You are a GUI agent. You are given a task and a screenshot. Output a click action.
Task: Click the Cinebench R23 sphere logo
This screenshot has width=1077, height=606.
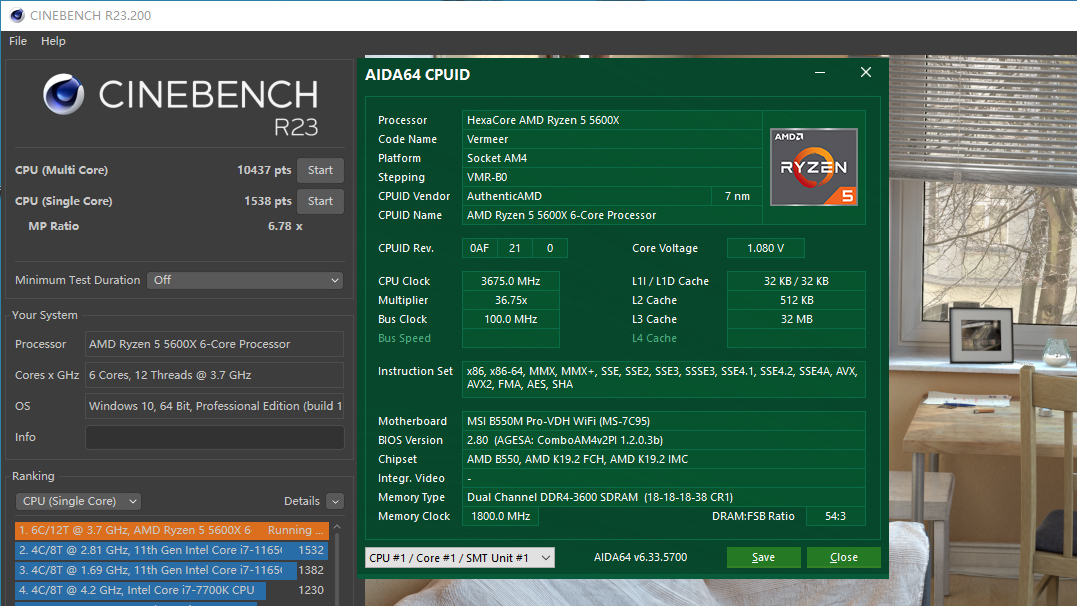pos(63,94)
